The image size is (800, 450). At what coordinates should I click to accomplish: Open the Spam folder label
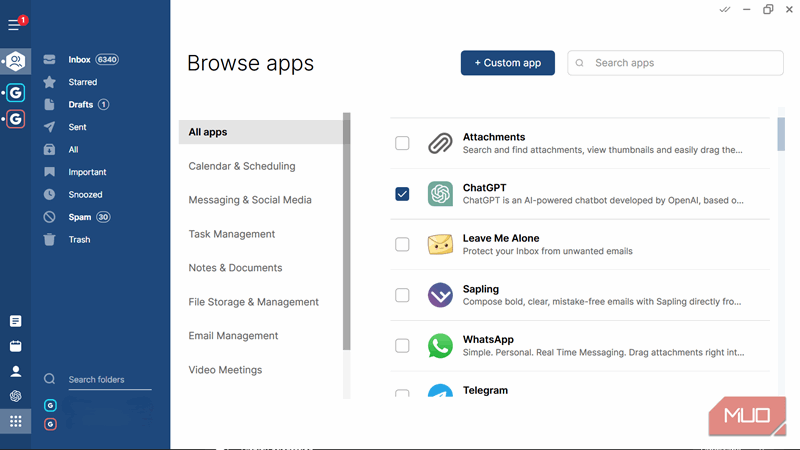pyautogui.click(x=80, y=217)
